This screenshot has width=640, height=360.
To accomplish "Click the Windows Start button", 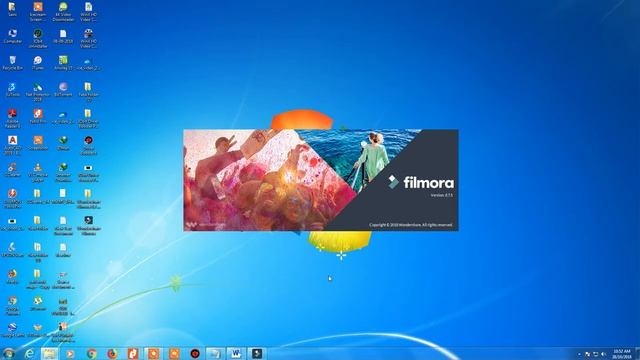I will click(x=8, y=353).
